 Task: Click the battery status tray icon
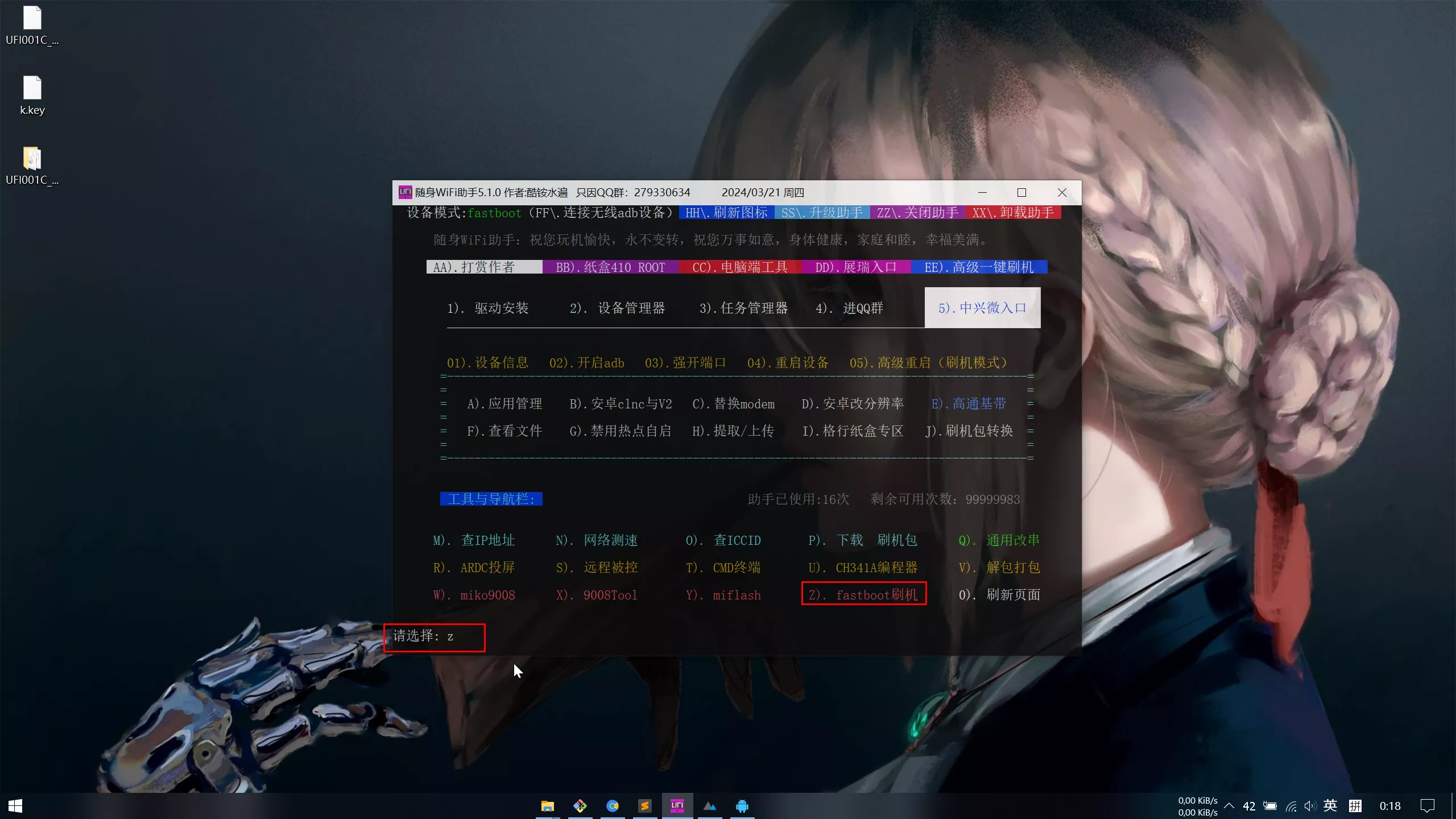1269,806
